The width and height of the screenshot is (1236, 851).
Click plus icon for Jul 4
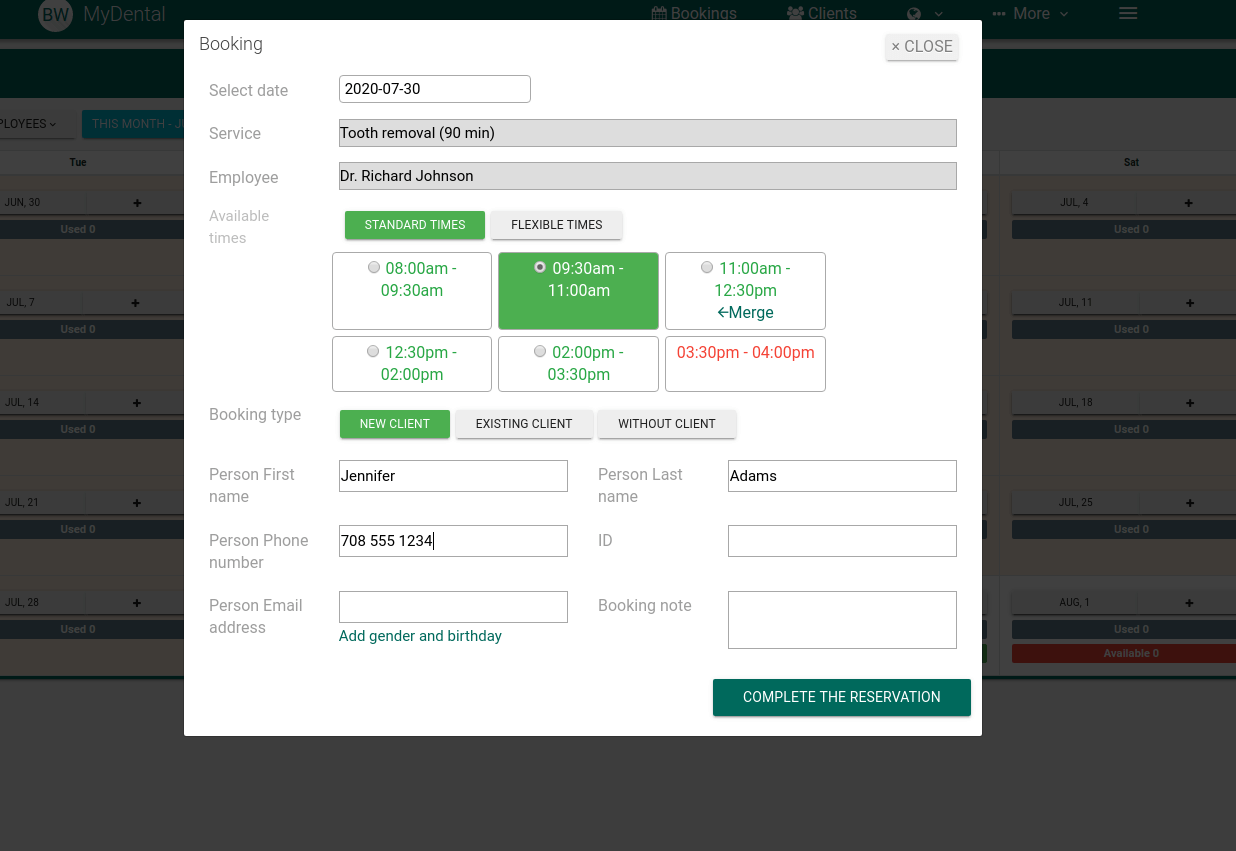(x=1189, y=203)
